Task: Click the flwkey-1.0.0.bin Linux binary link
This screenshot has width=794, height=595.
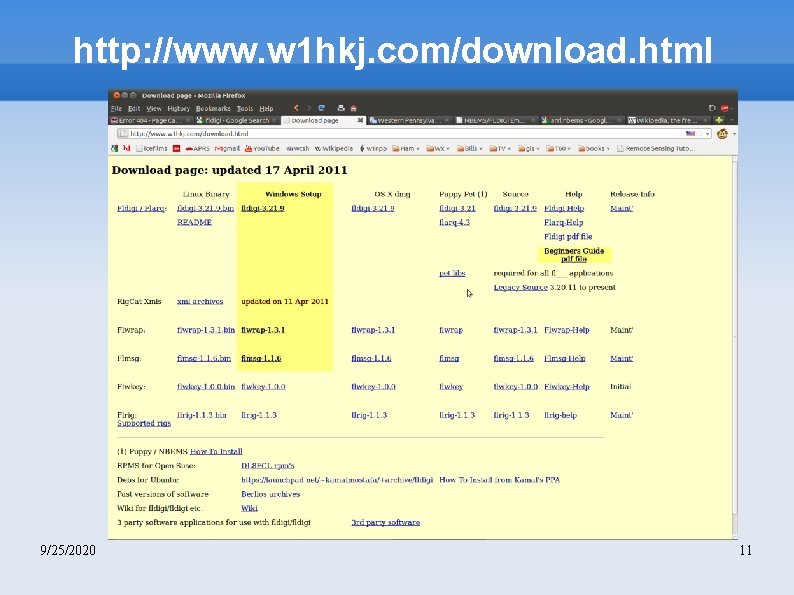Action: pyautogui.click(x=206, y=386)
